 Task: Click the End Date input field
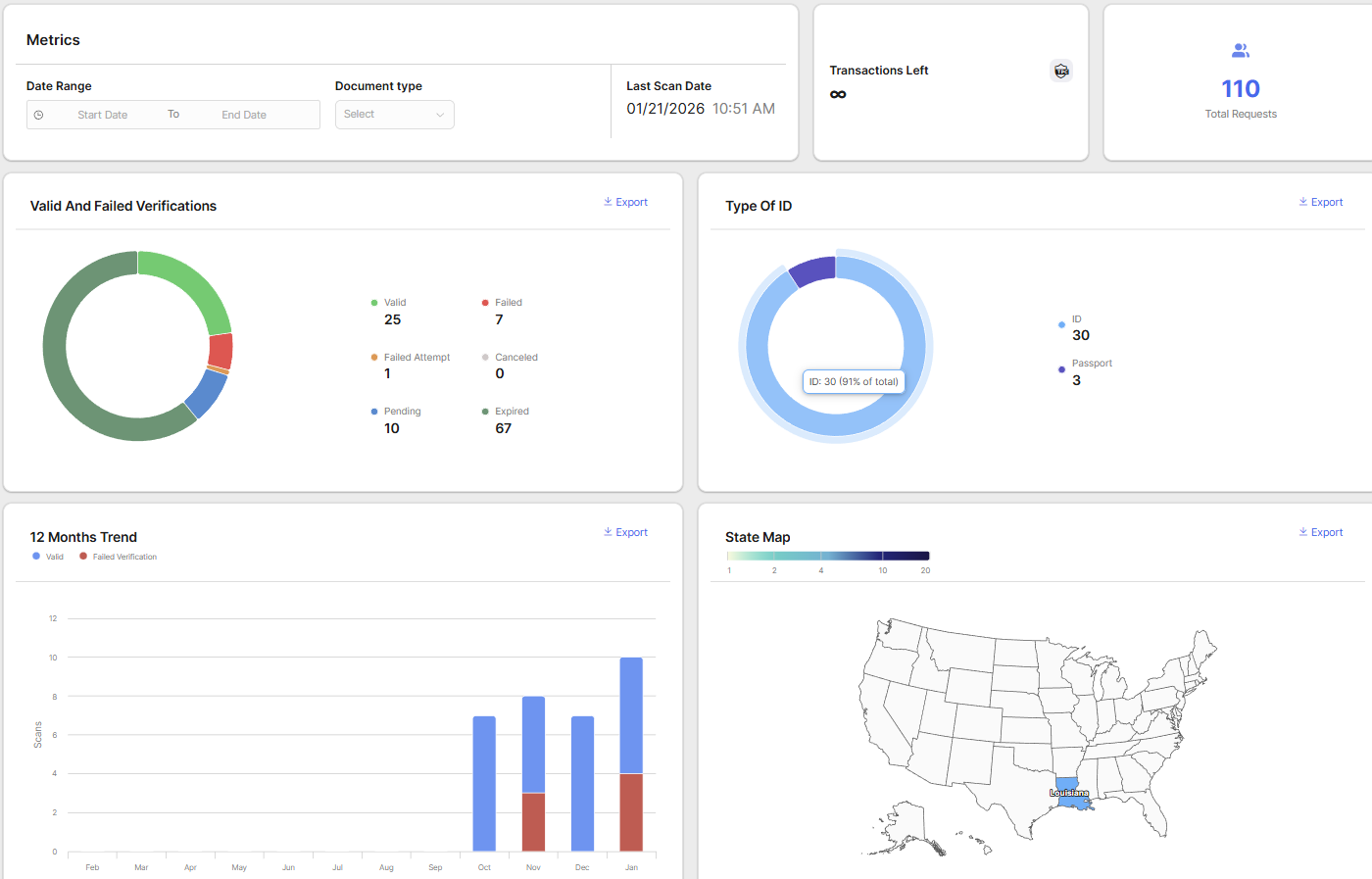tap(244, 116)
